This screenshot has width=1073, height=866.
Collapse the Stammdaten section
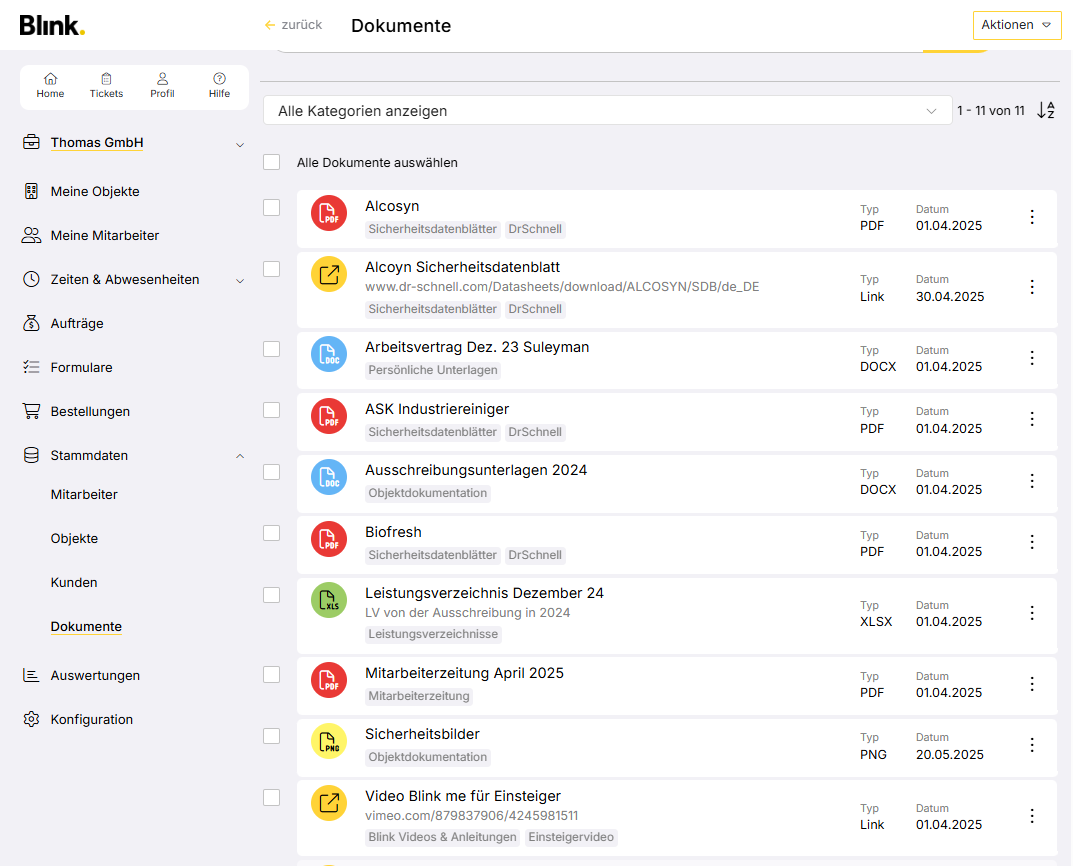coord(239,456)
